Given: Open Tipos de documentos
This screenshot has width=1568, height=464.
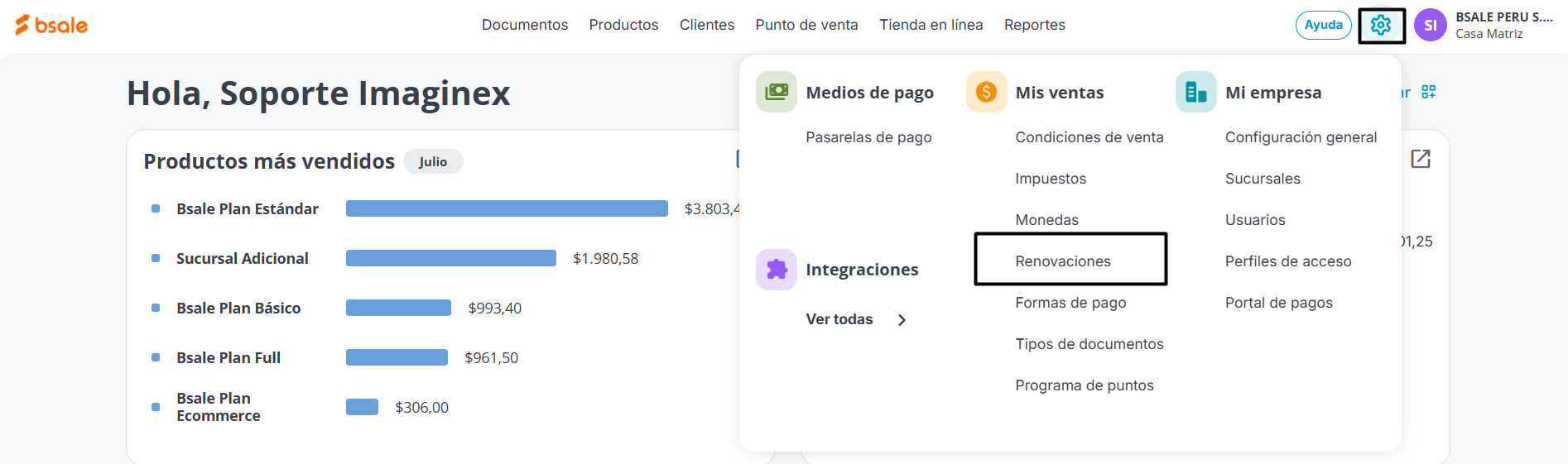Looking at the screenshot, I should point(1089,344).
